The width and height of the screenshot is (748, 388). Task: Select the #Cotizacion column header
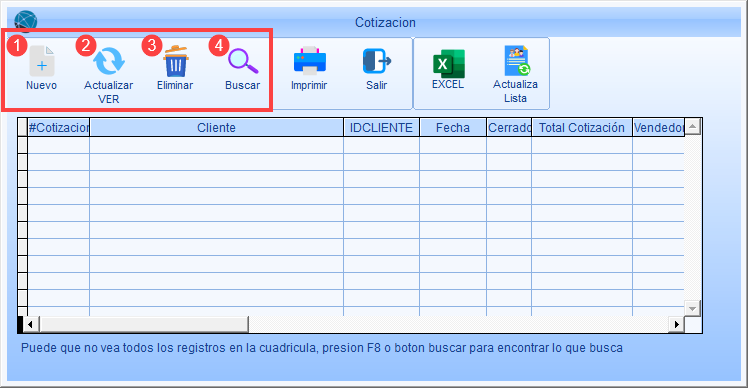pos(59,127)
